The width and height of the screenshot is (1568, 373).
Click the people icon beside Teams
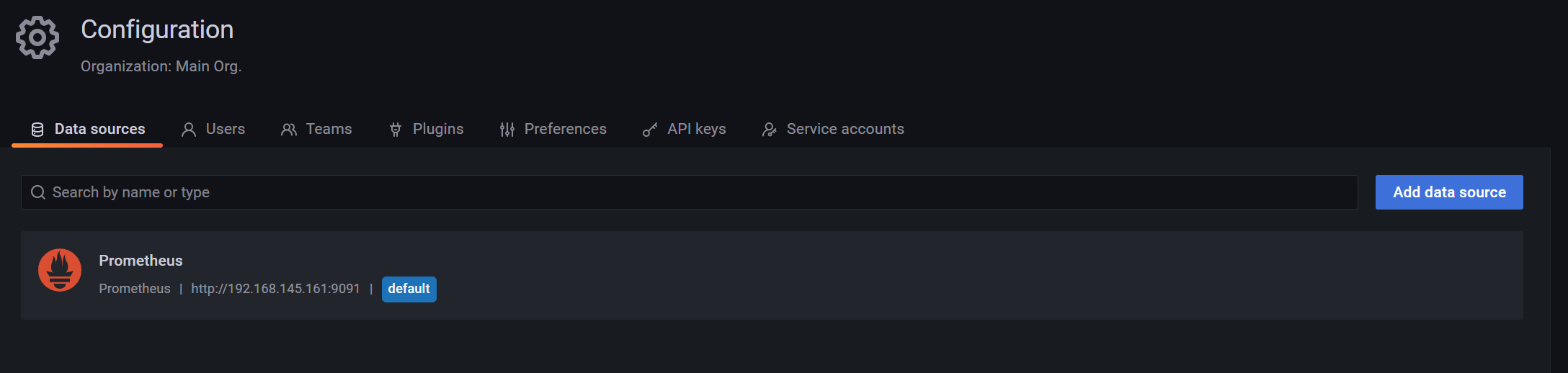289,130
